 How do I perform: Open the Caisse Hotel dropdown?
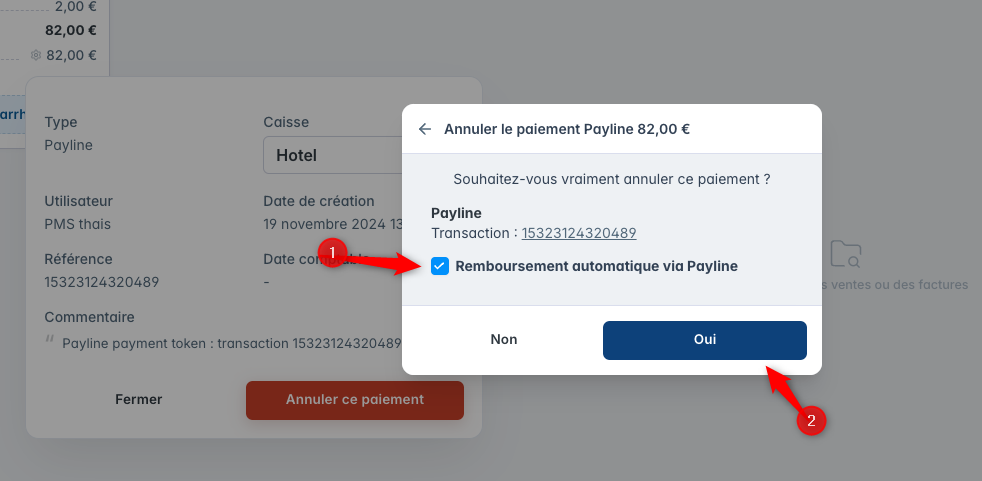[x=332, y=155]
